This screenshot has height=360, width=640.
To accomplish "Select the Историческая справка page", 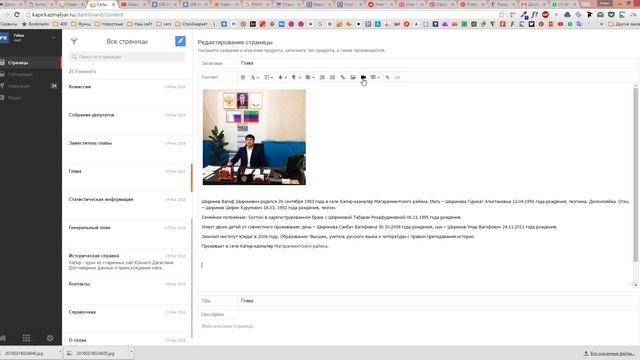I will coord(127,262).
